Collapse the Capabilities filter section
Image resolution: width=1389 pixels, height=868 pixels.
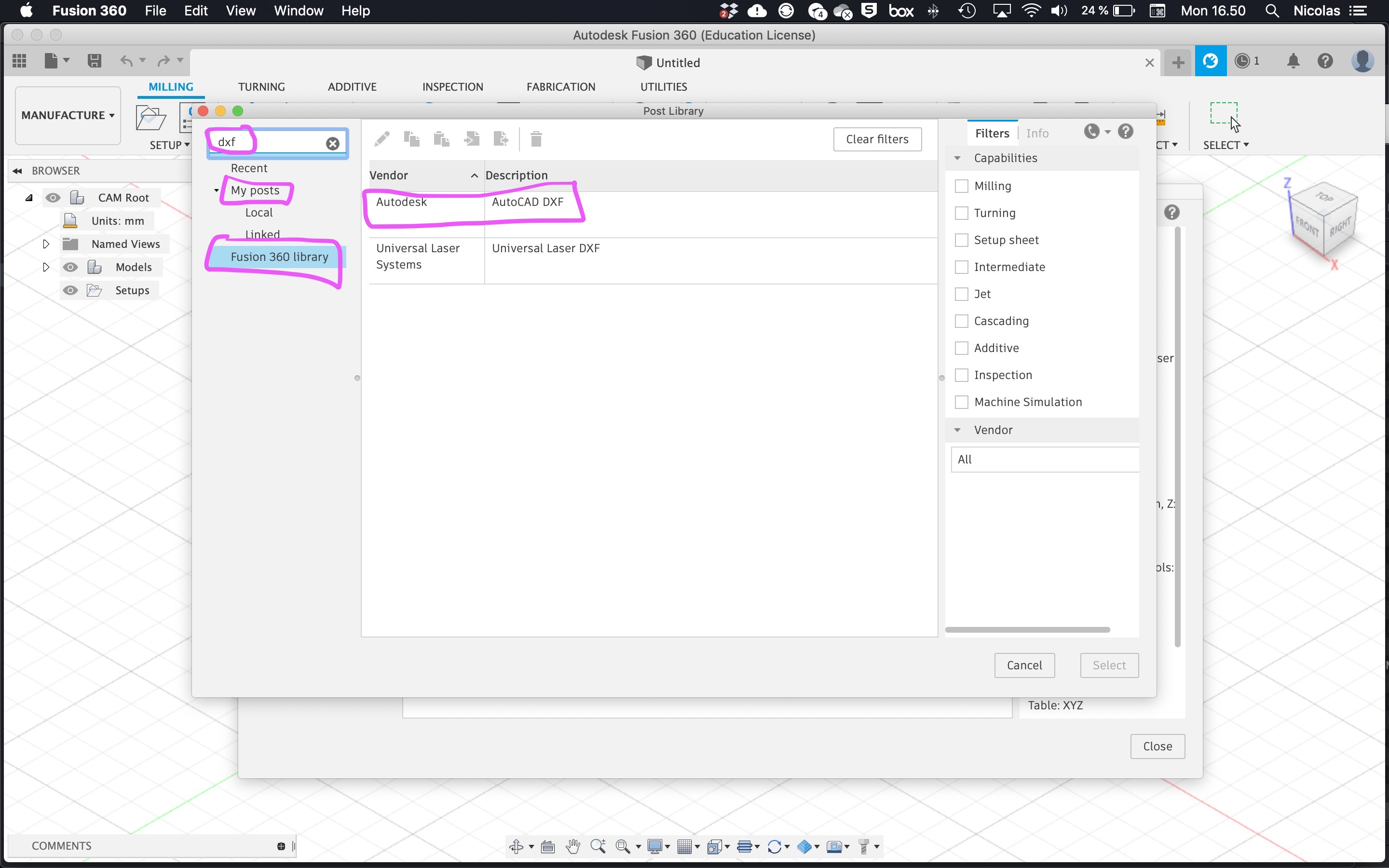[x=957, y=158]
